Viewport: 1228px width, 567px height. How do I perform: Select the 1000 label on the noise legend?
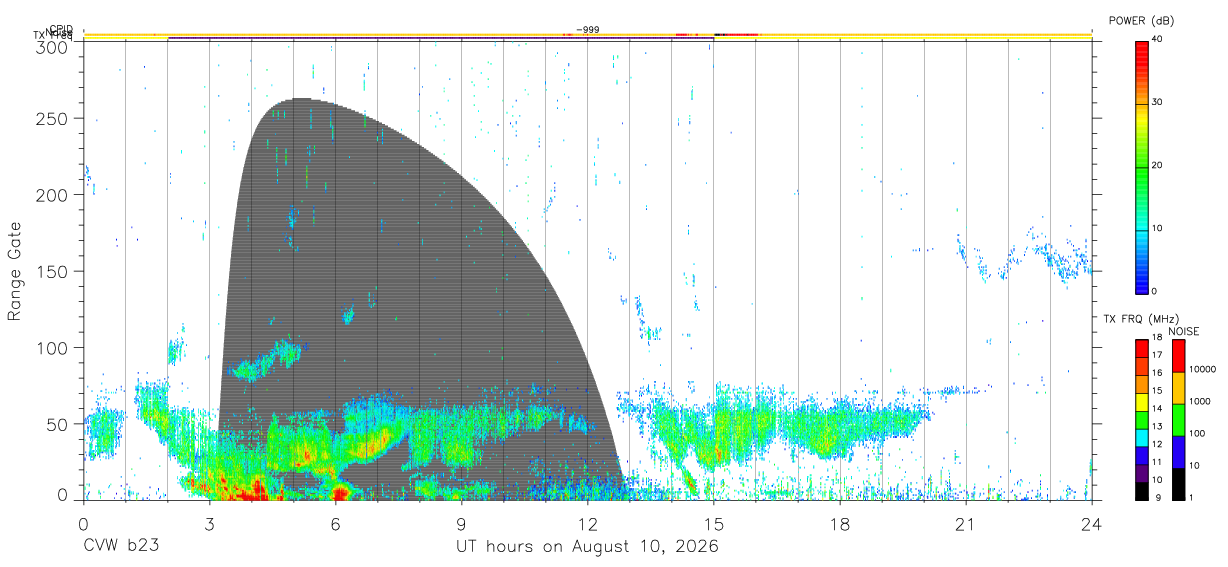pyautogui.click(x=1200, y=402)
